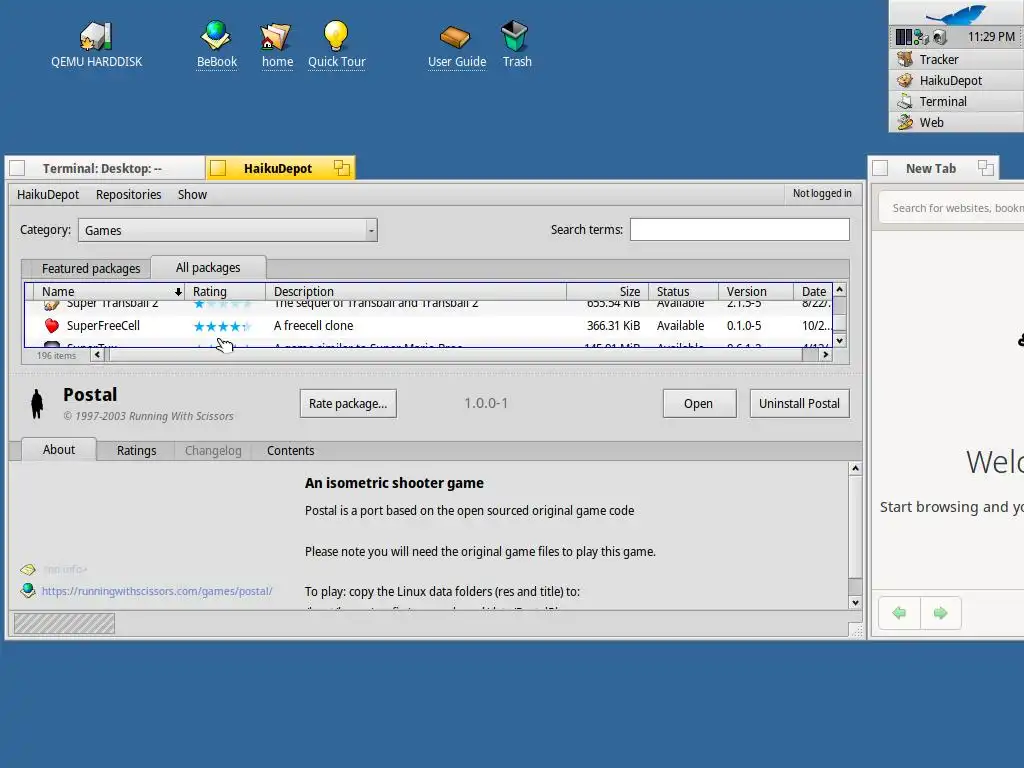Open the Repositories menu
The image size is (1024, 768).
(x=129, y=195)
